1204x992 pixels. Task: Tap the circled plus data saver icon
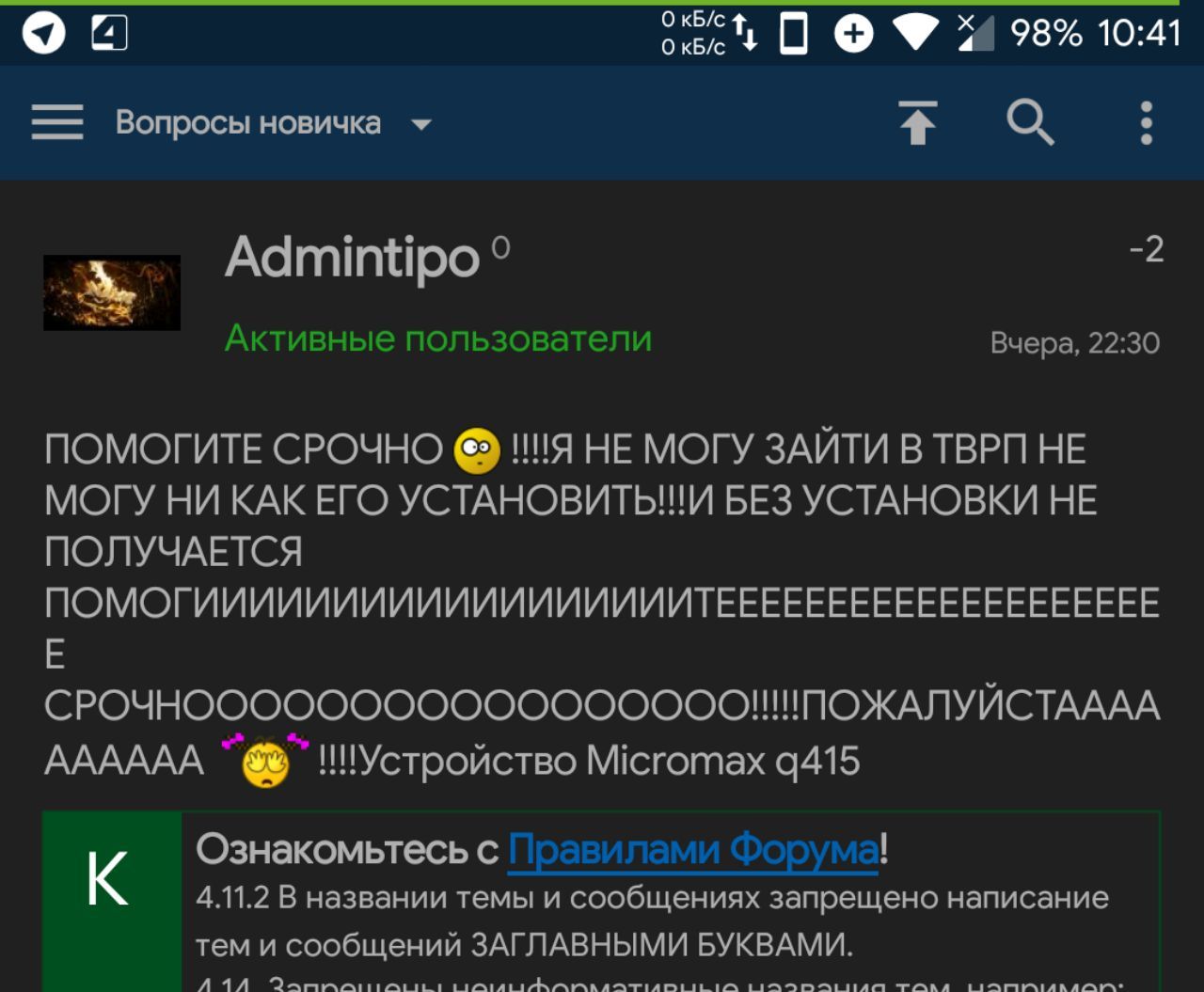click(853, 35)
